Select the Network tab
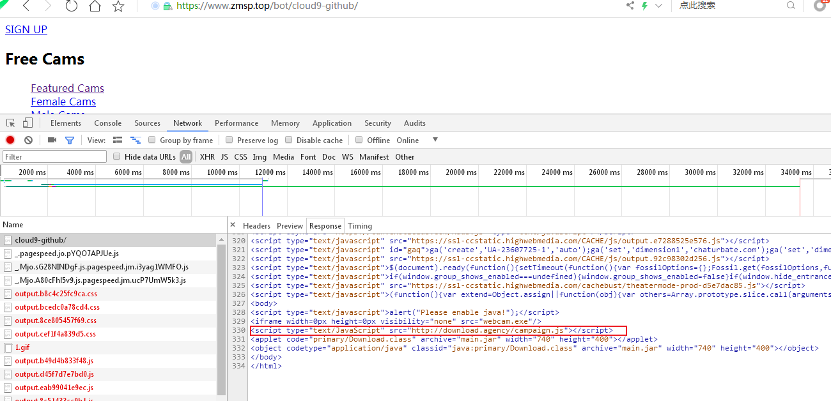 point(188,123)
